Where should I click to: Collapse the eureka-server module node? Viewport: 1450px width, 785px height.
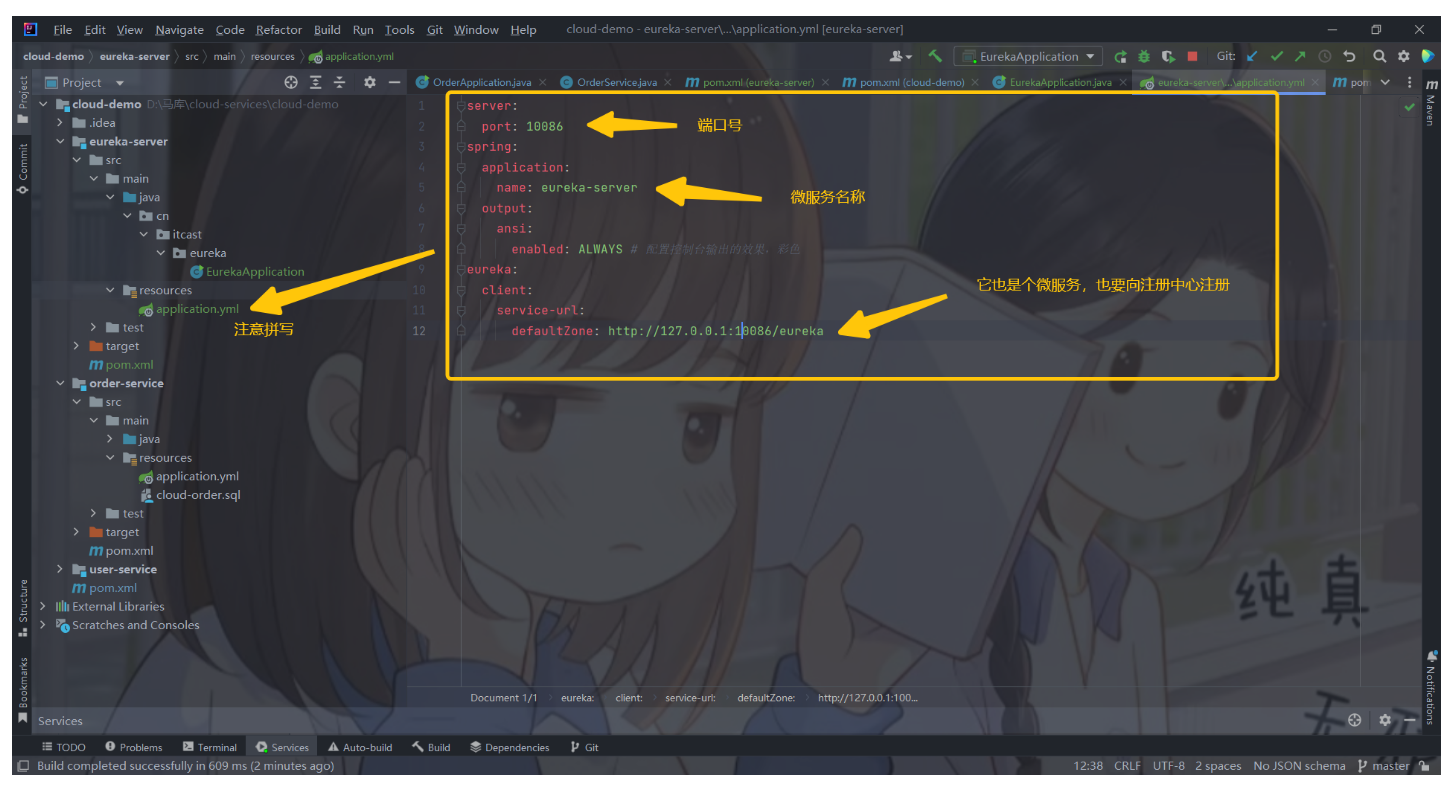pyautogui.click(x=61, y=142)
